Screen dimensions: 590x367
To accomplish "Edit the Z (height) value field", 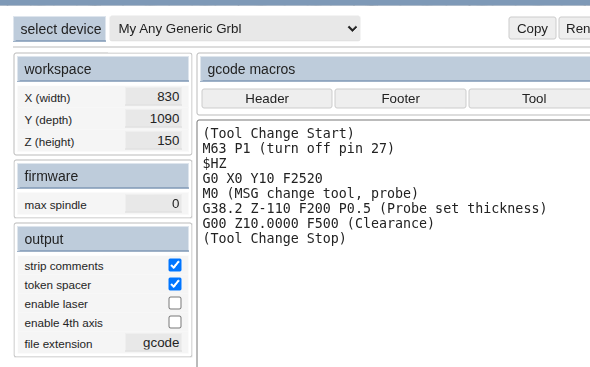I will 154,141.
